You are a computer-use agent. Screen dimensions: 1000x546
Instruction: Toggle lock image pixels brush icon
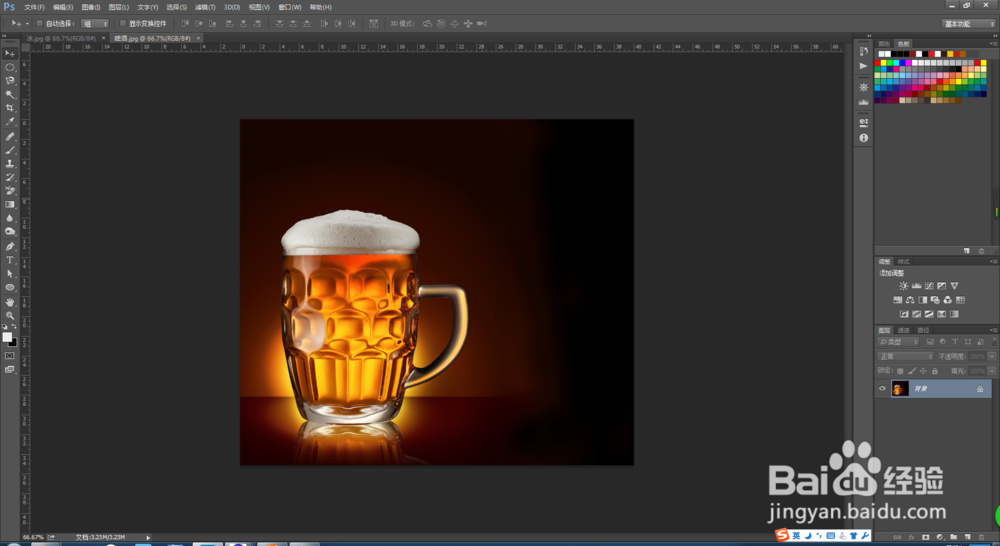pyautogui.click(x=911, y=371)
